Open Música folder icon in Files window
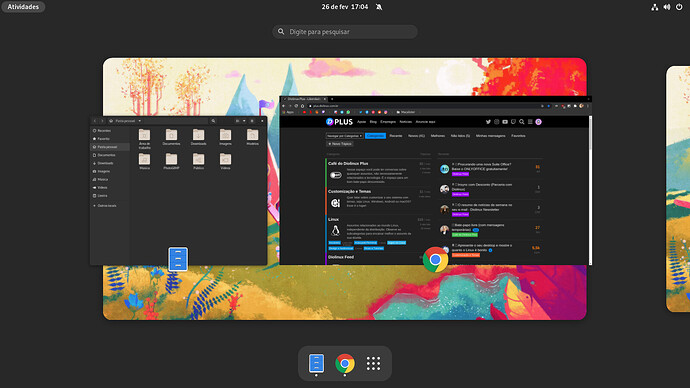The image size is (690, 388). pos(144,159)
